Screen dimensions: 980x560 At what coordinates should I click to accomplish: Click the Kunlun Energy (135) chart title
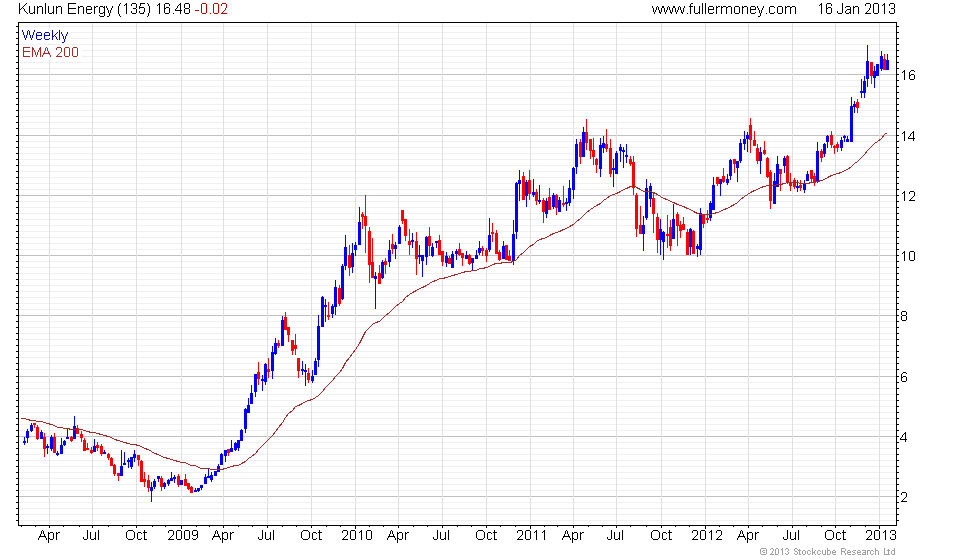(85, 9)
